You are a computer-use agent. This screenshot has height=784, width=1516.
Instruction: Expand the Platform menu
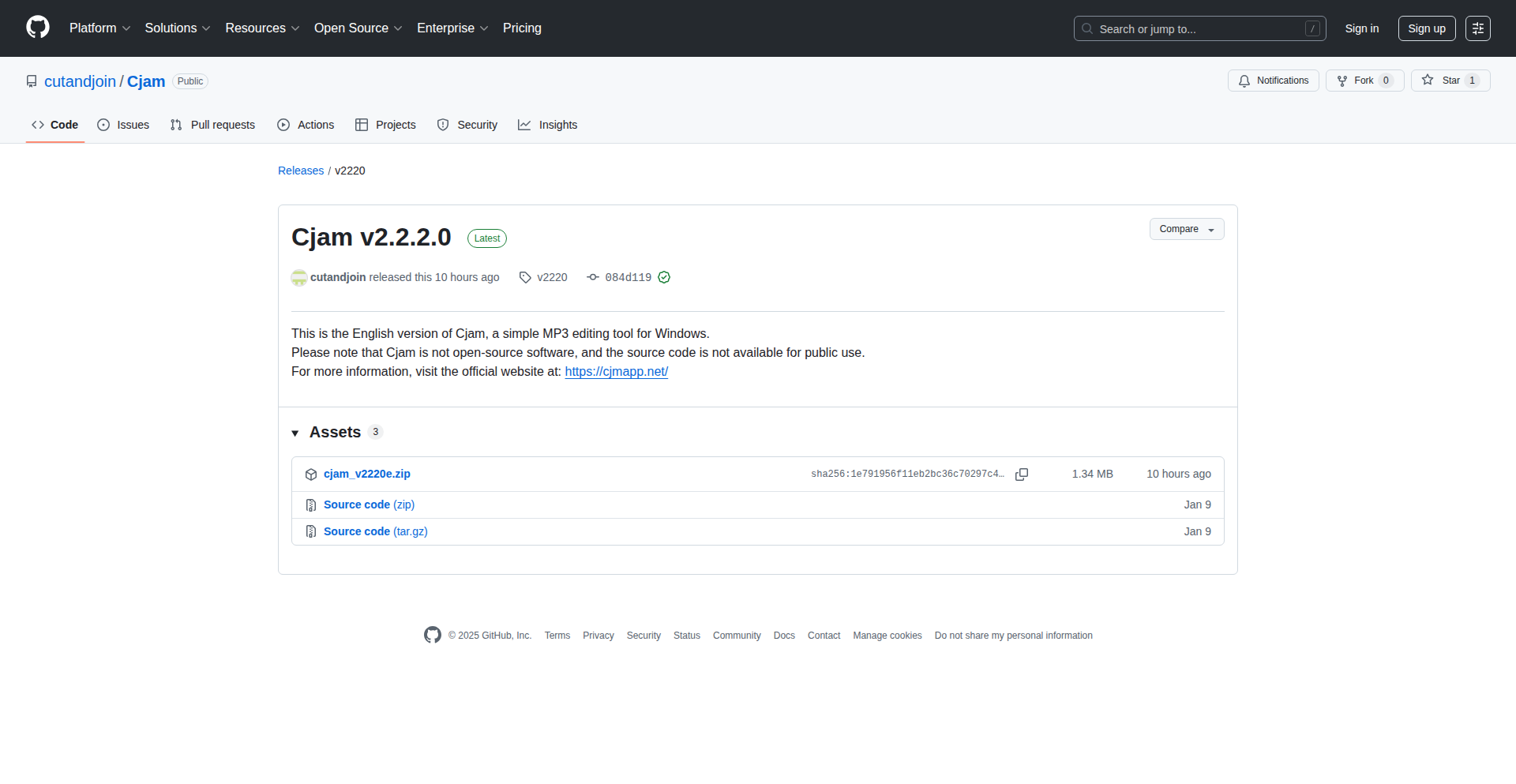pos(100,28)
